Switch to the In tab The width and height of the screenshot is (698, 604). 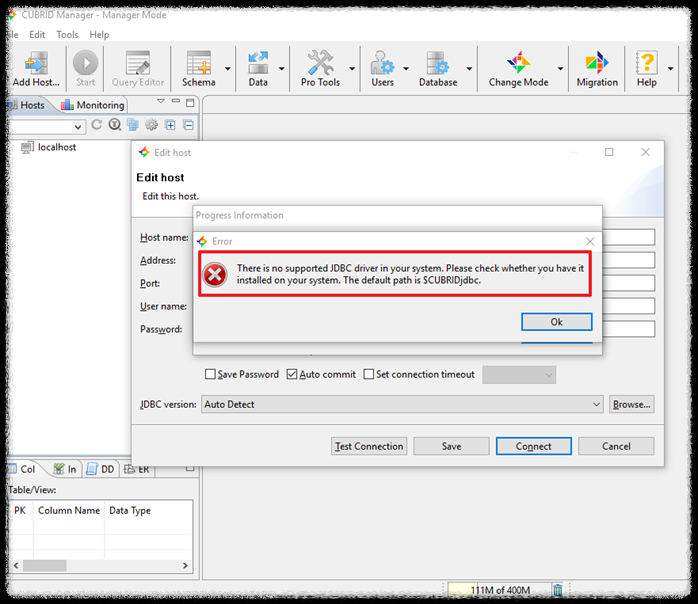pos(65,469)
